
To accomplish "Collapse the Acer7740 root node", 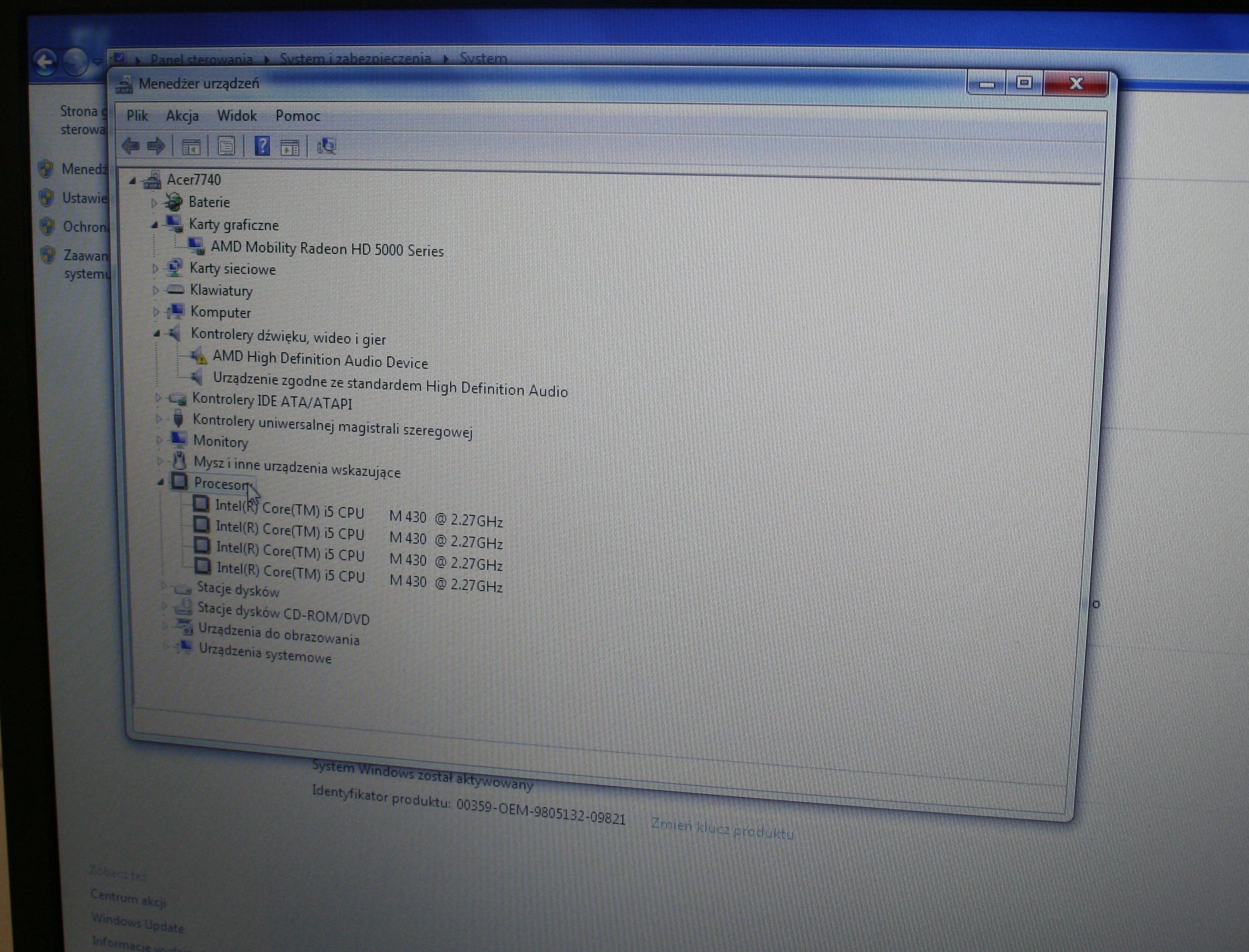I will (x=132, y=181).
